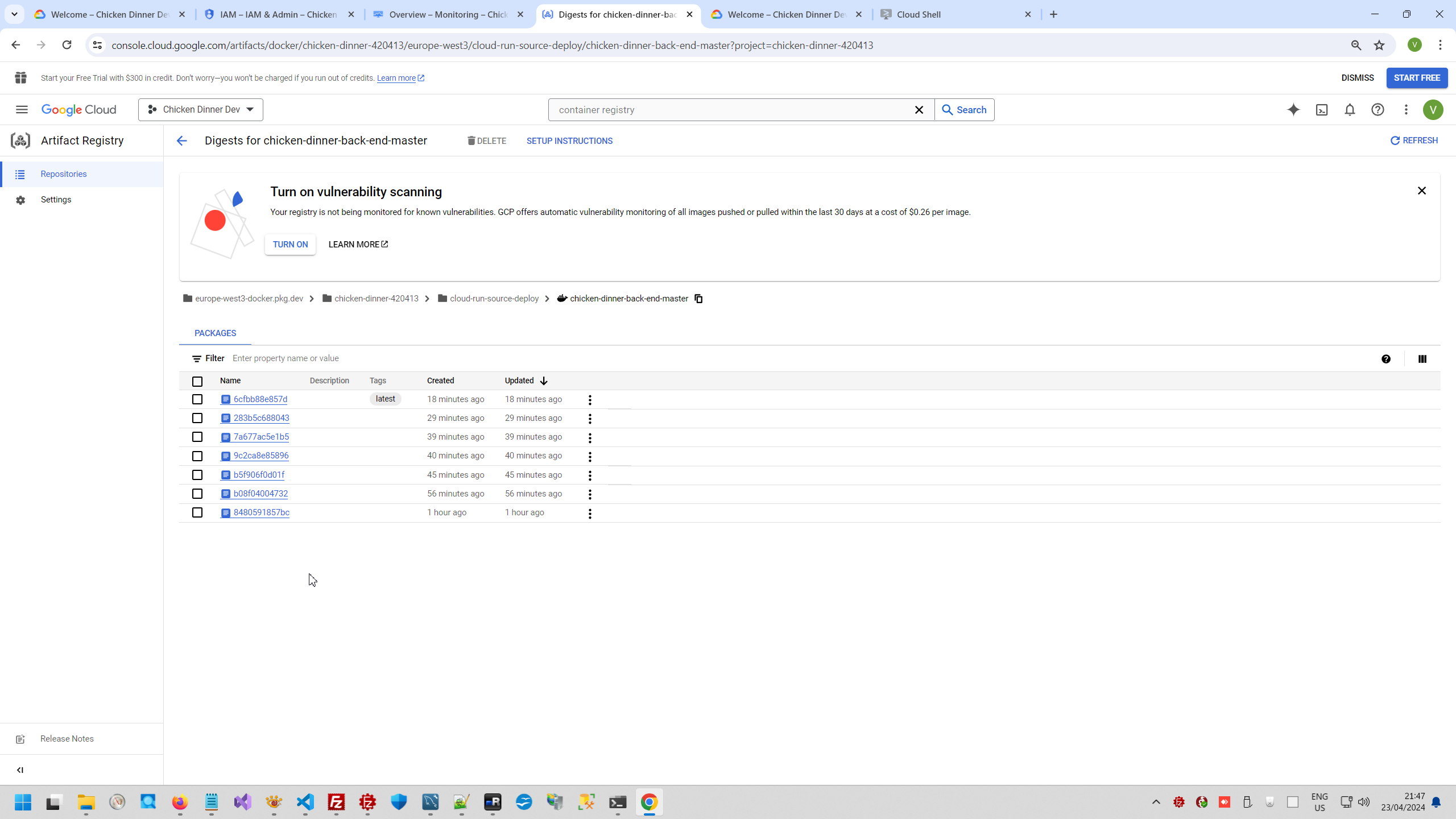Collapse the side navigation panel
The height and width of the screenshot is (819, 1456).
20,770
